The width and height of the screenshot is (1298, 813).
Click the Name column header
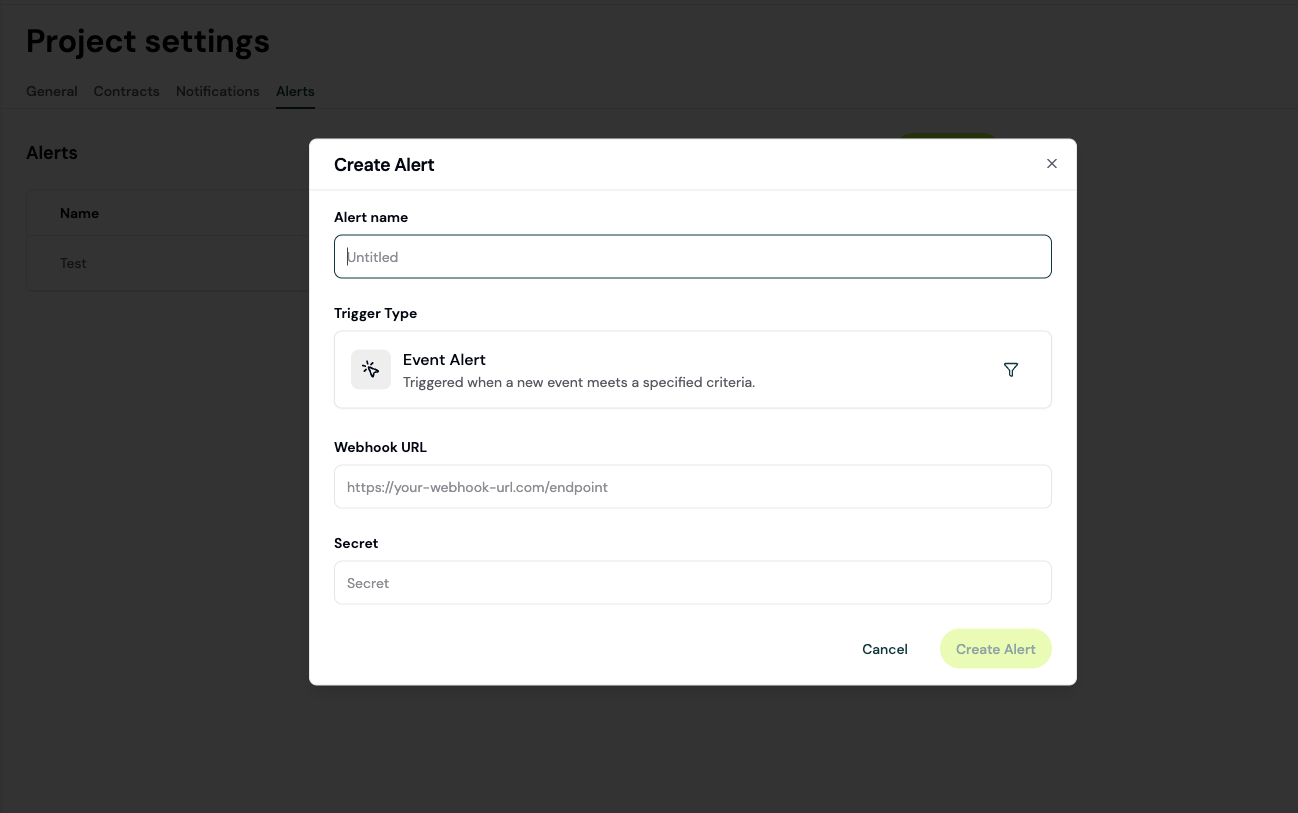(x=79, y=213)
